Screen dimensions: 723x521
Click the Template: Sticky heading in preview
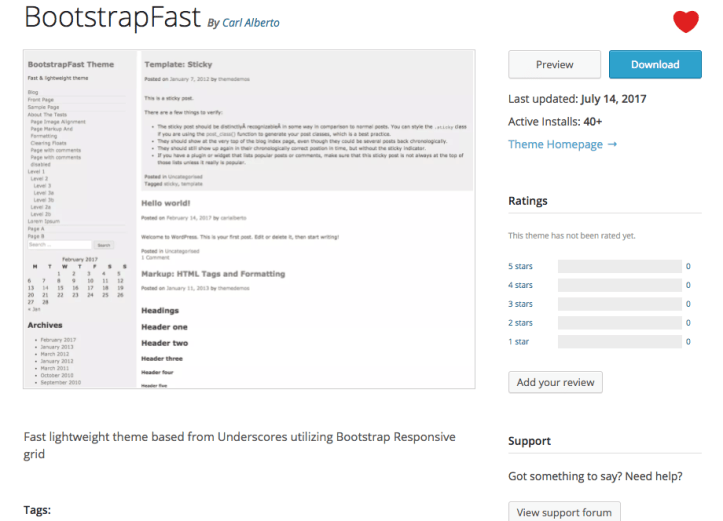click(x=178, y=65)
